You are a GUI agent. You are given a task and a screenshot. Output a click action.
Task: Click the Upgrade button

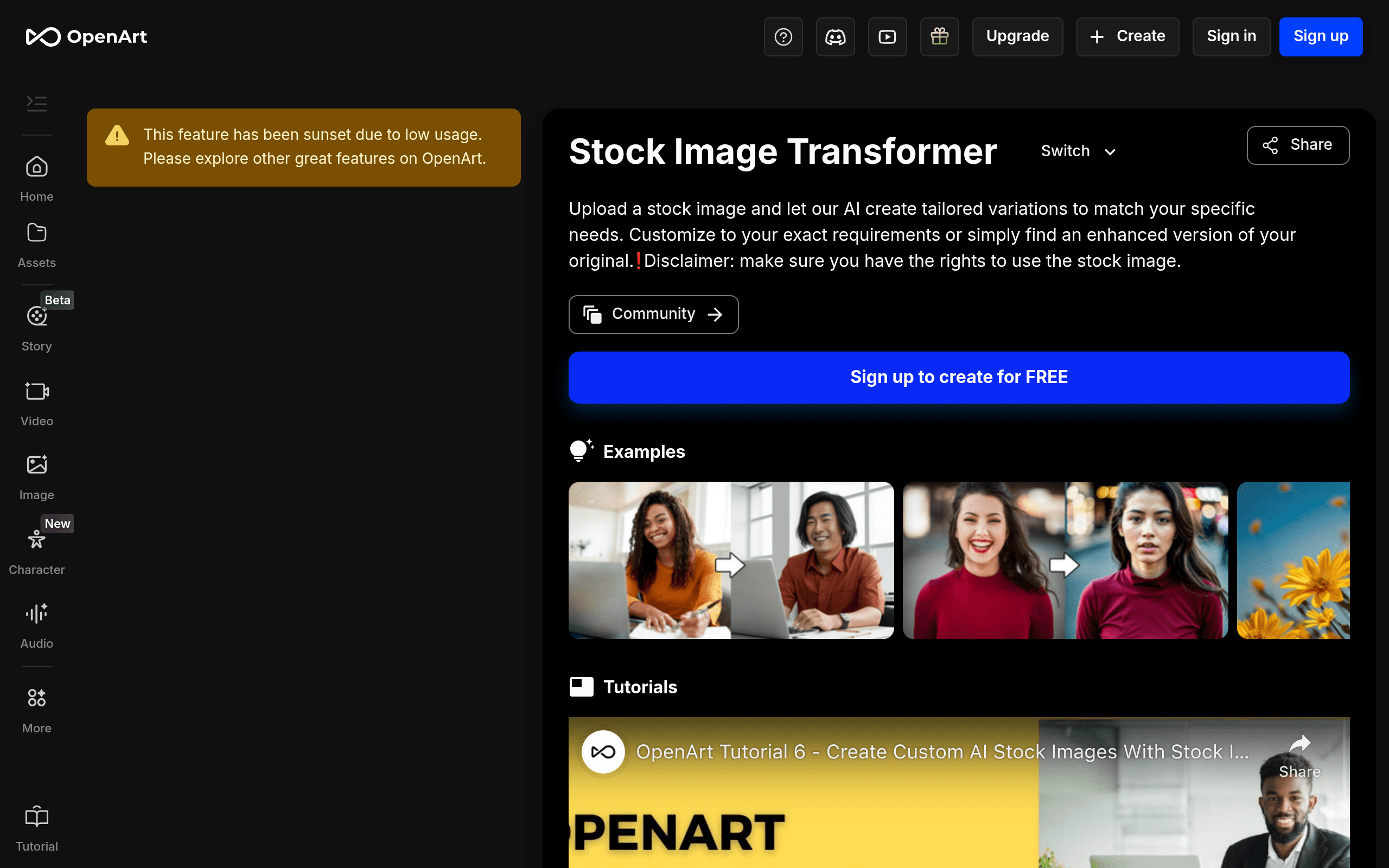click(1018, 37)
